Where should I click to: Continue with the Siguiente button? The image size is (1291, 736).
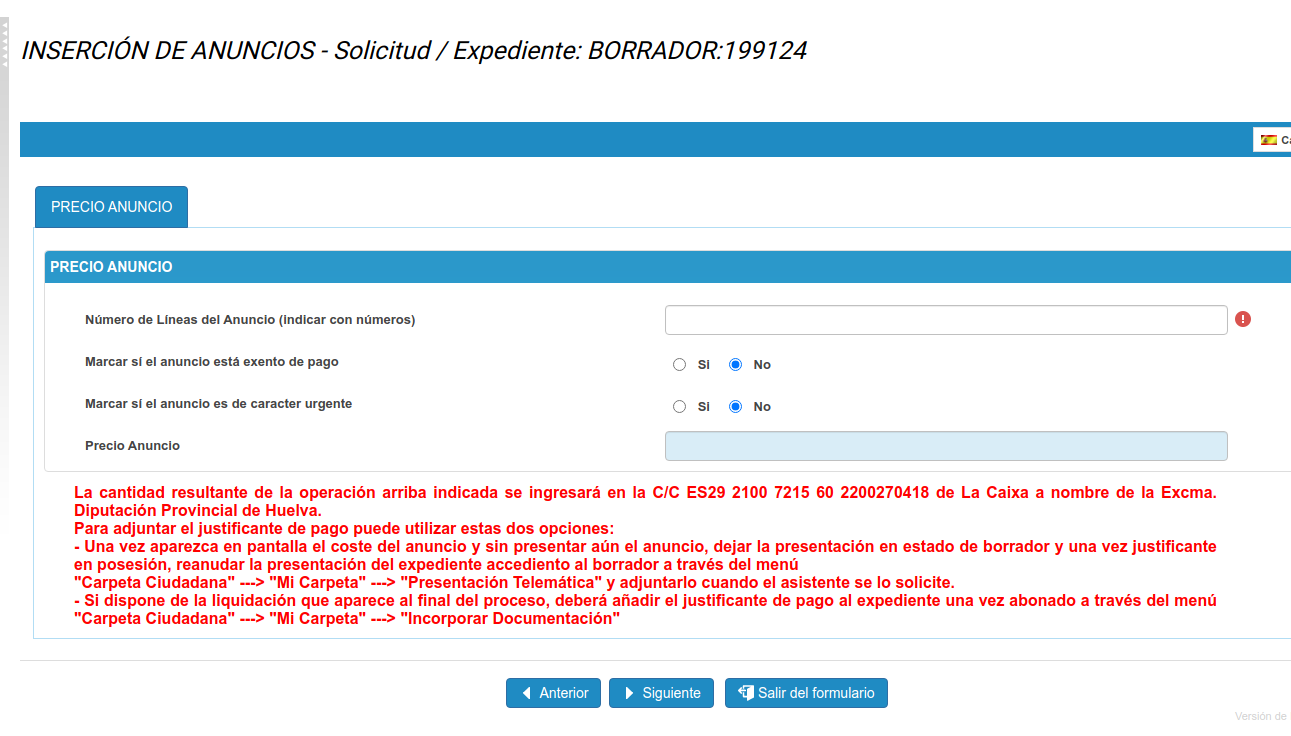tap(661, 693)
